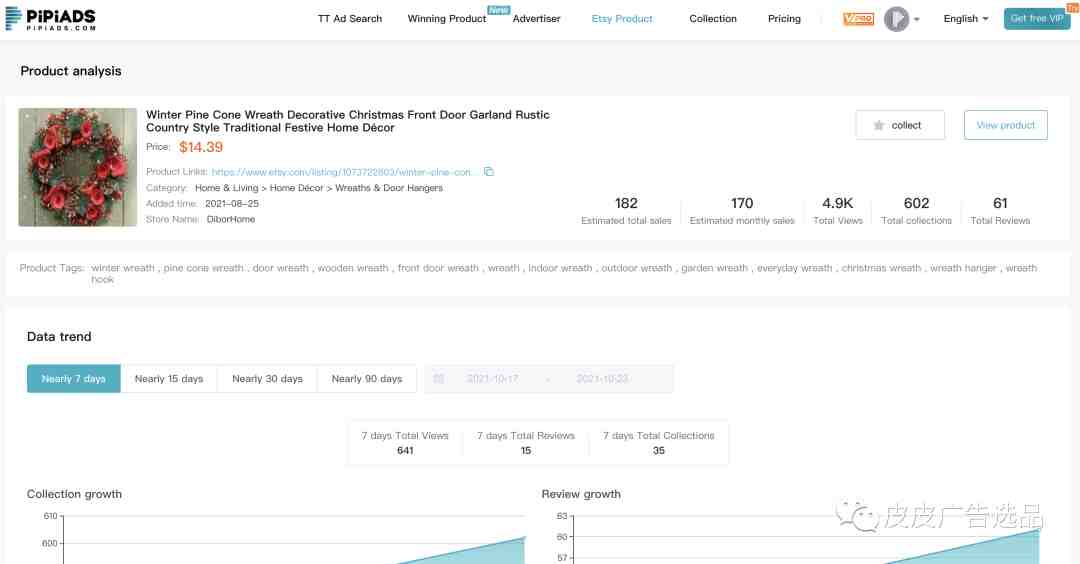Screen dimensions: 1080x564
Task: Click 7 days Total Views 641
Action: click(x=405, y=443)
